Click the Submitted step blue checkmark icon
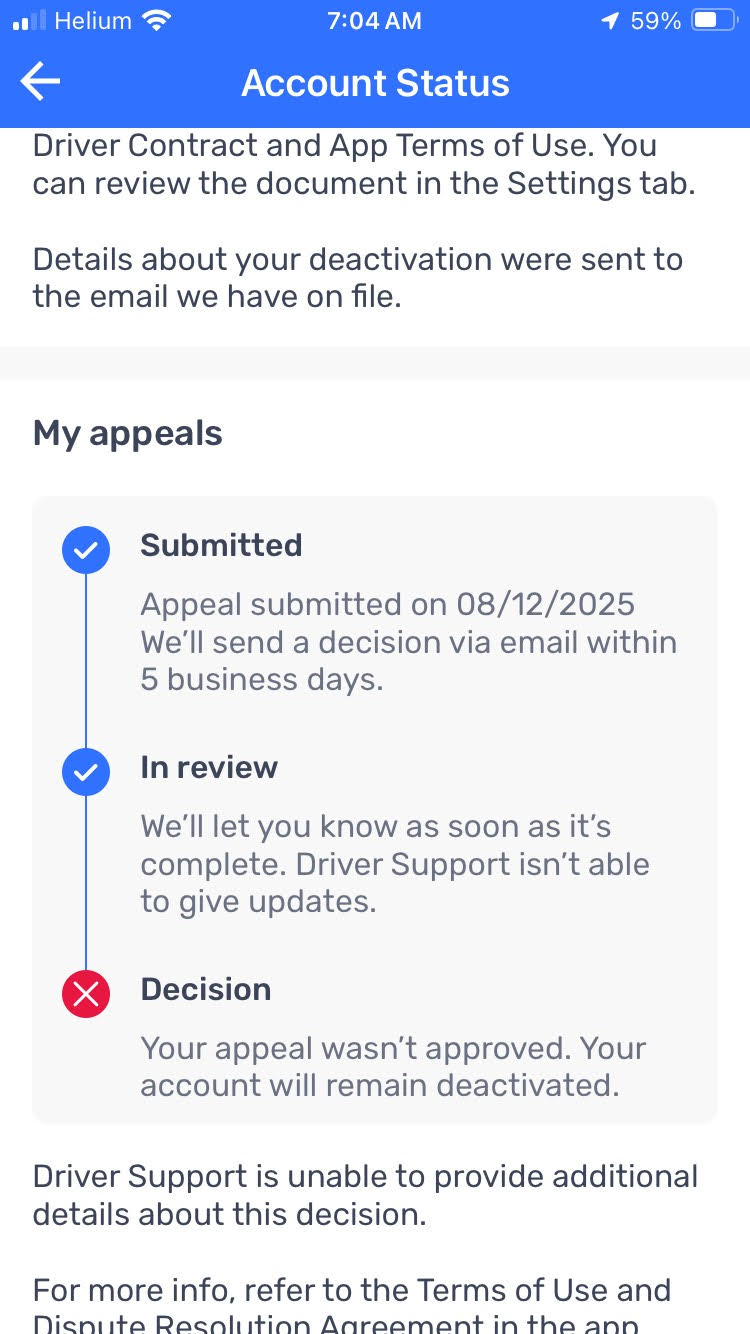Image resolution: width=750 pixels, height=1334 pixels. [86, 549]
